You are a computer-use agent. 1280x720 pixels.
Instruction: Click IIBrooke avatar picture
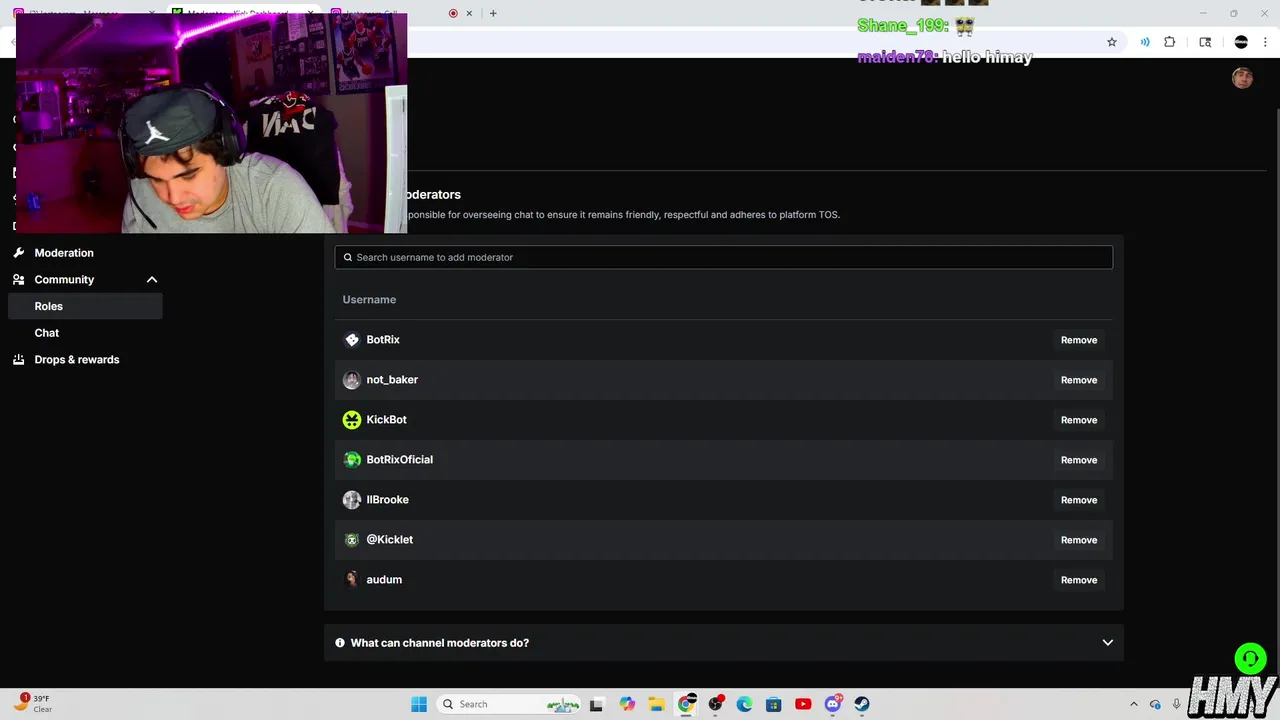352,500
